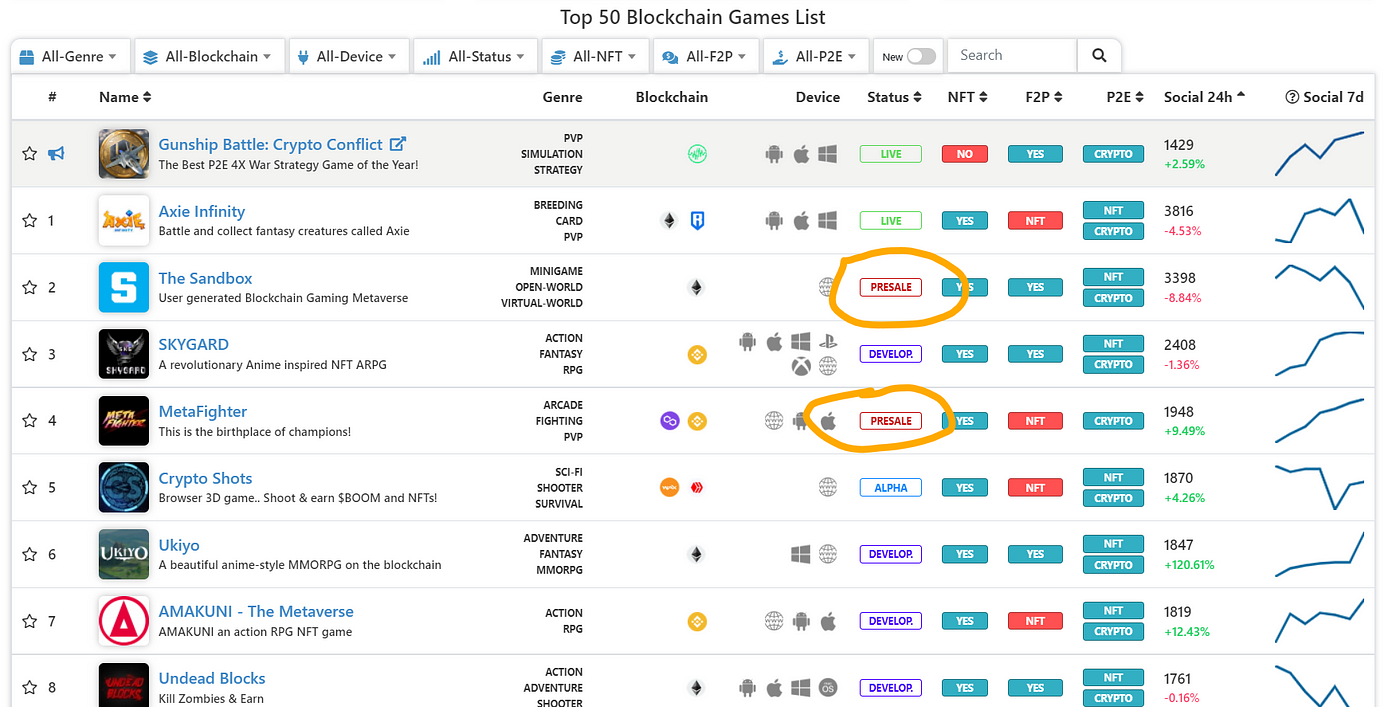Click the web globe icon in Crypto Shots row
The width and height of the screenshot is (1400, 707).
click(x=828, y=488)
